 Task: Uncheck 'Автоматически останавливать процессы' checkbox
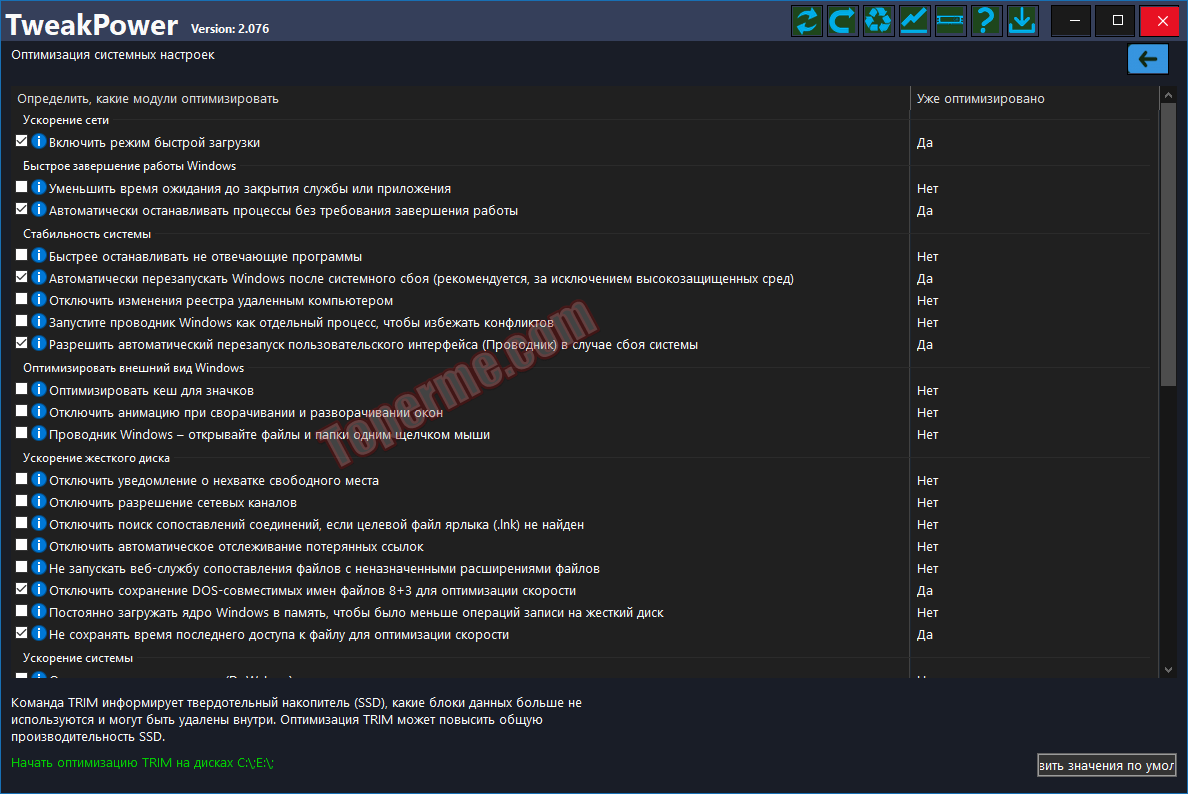[x=21, y=209]
